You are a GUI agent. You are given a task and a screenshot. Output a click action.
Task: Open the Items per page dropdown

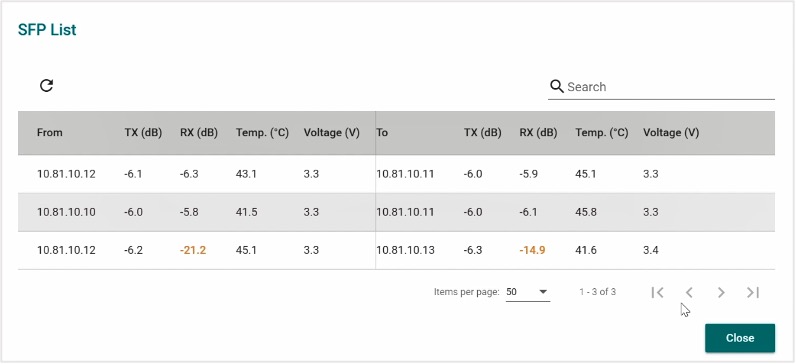(528, 292)
